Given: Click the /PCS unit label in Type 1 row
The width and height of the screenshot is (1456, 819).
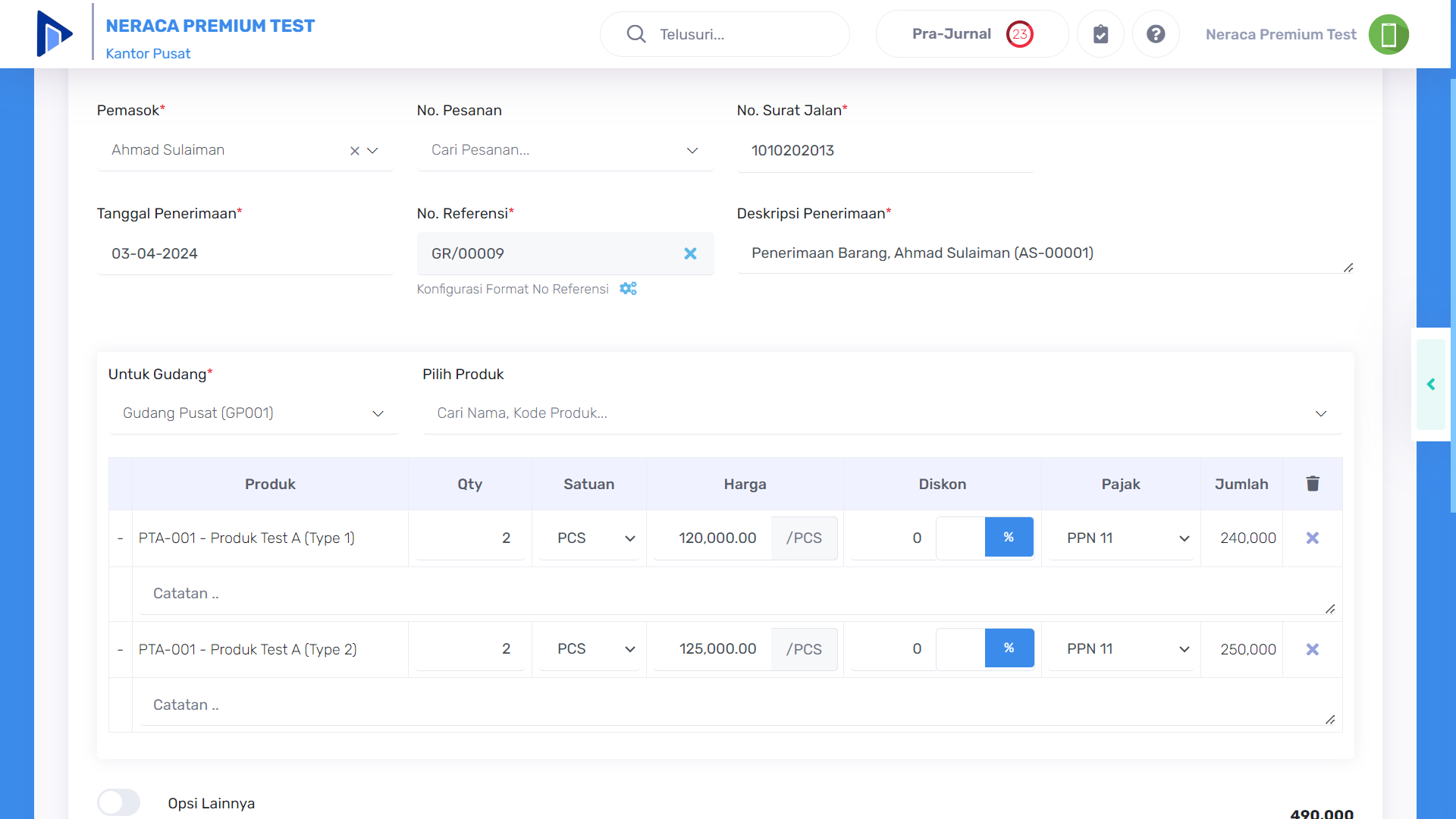Looking at the screenshot, I should [x=804, y=538].
